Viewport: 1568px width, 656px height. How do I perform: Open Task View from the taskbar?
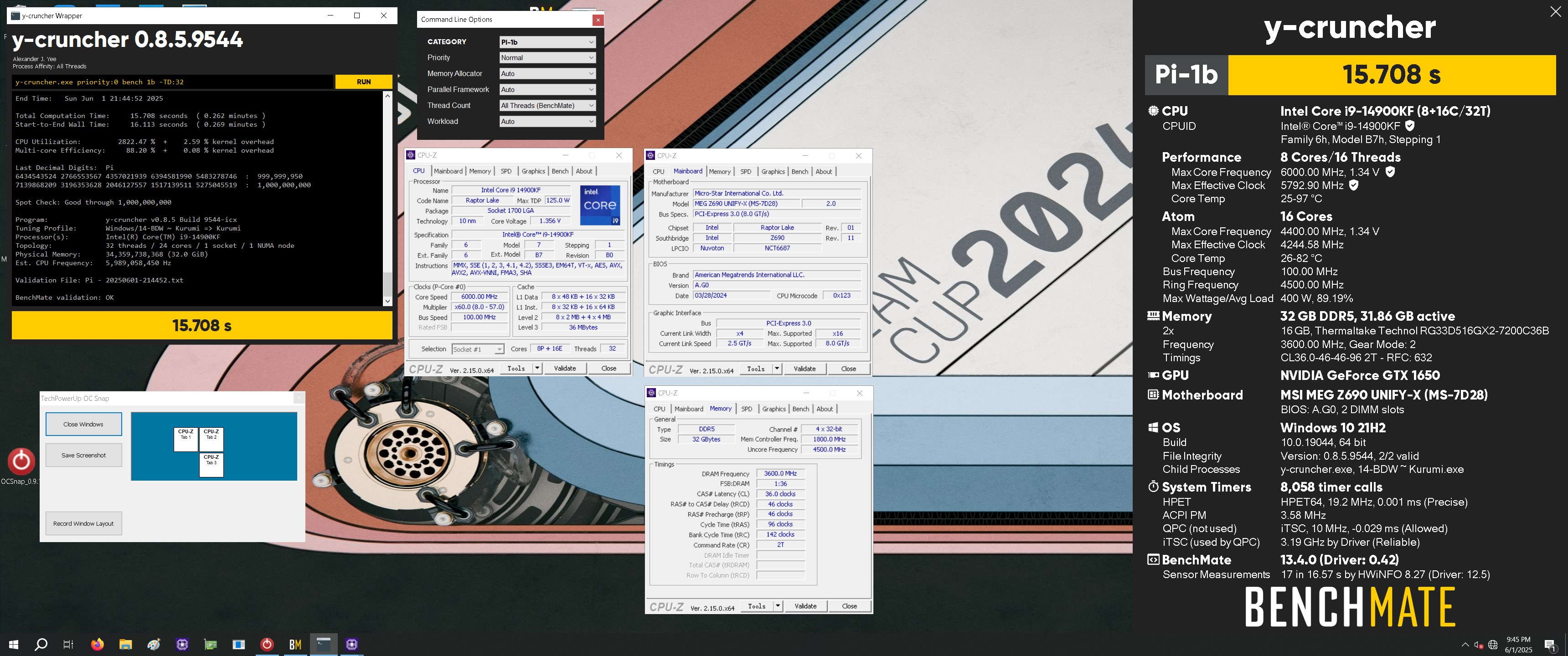(68, 644)
